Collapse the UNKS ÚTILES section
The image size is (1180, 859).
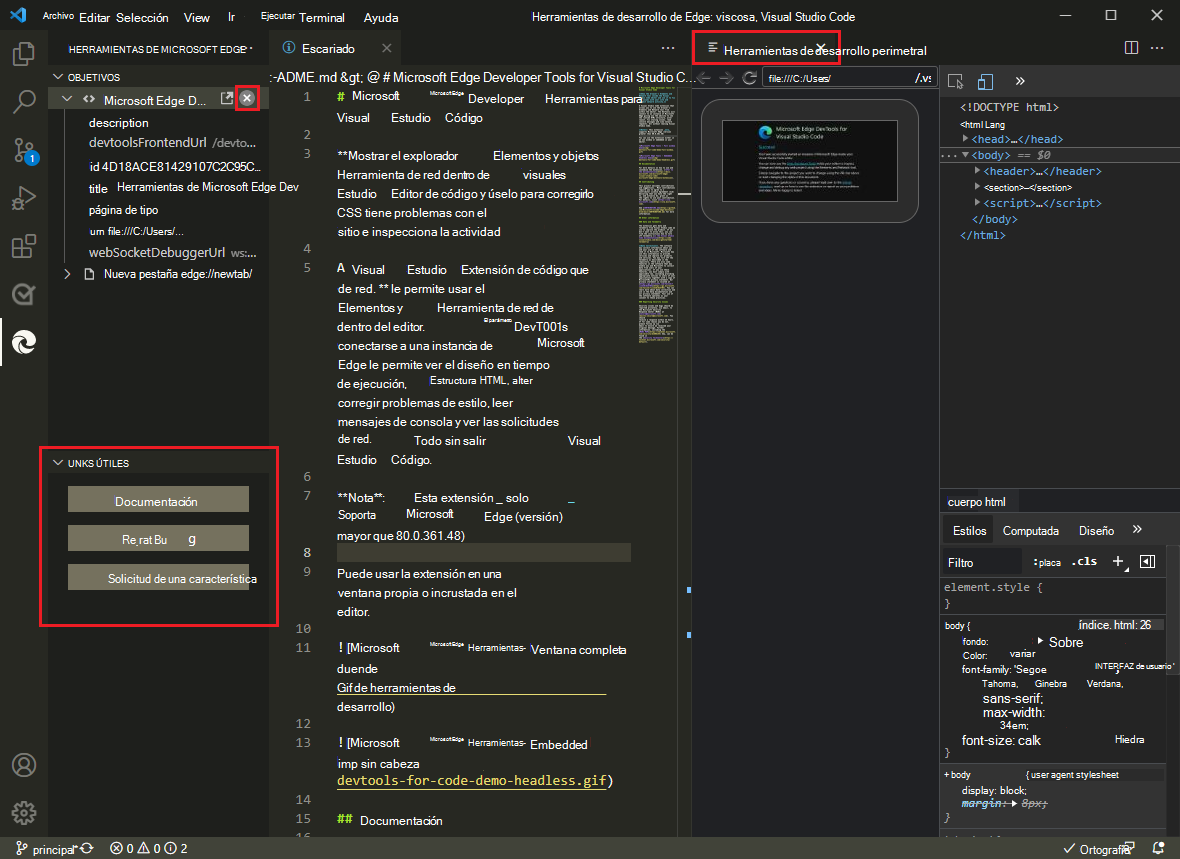pyautogui.click(x=58, y=463)
